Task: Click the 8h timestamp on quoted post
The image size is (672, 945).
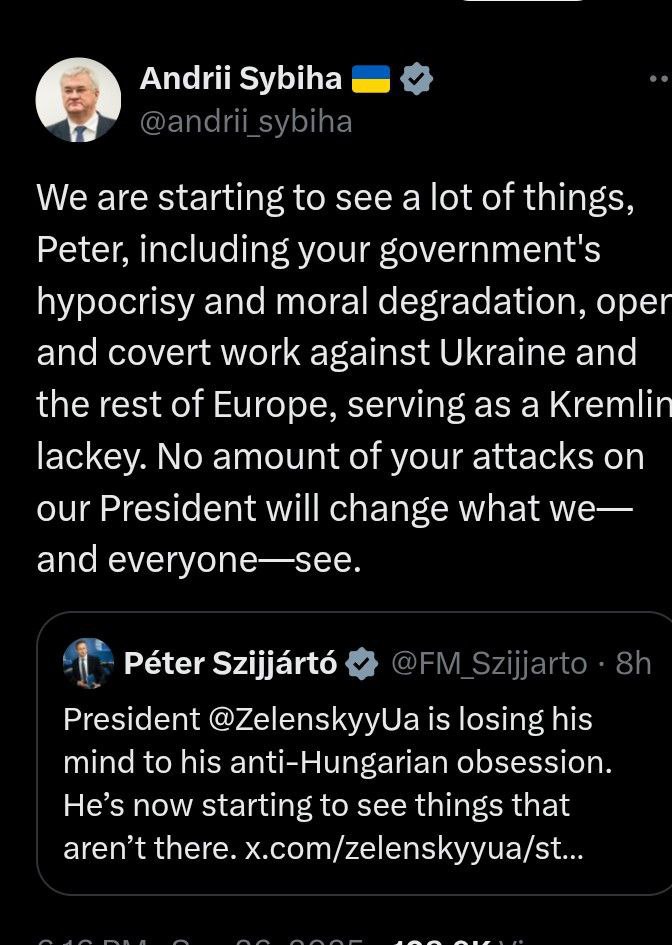Action: point(633,664)
